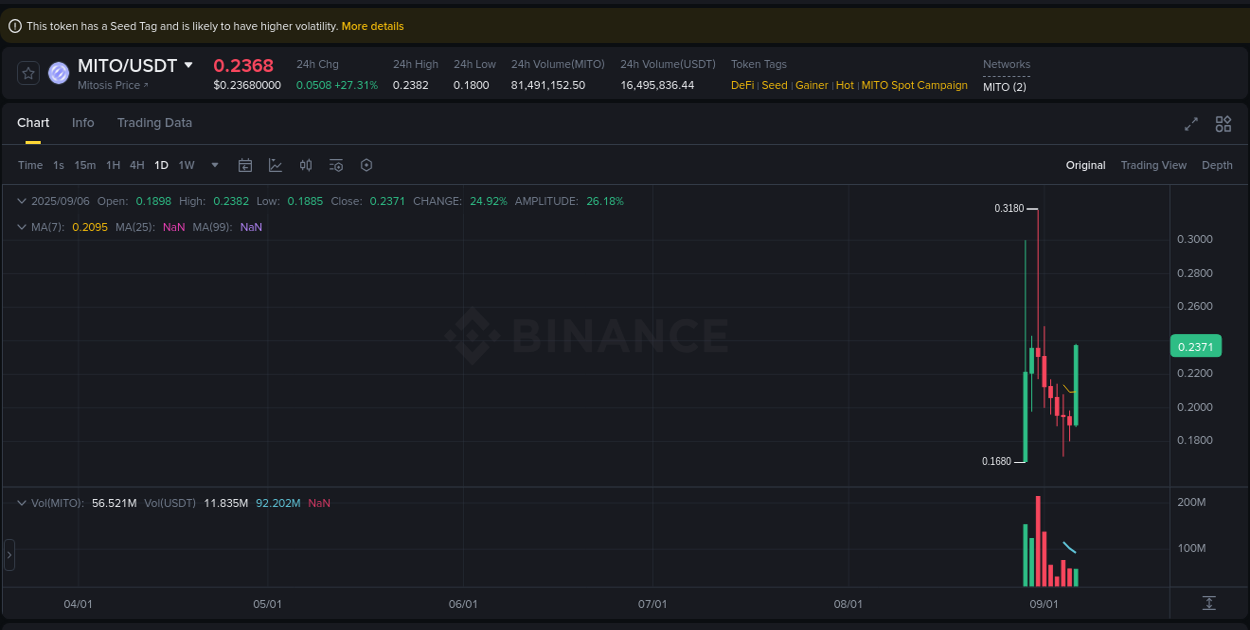
Task: Click the candlestick display settings icon
Action: 306,165
